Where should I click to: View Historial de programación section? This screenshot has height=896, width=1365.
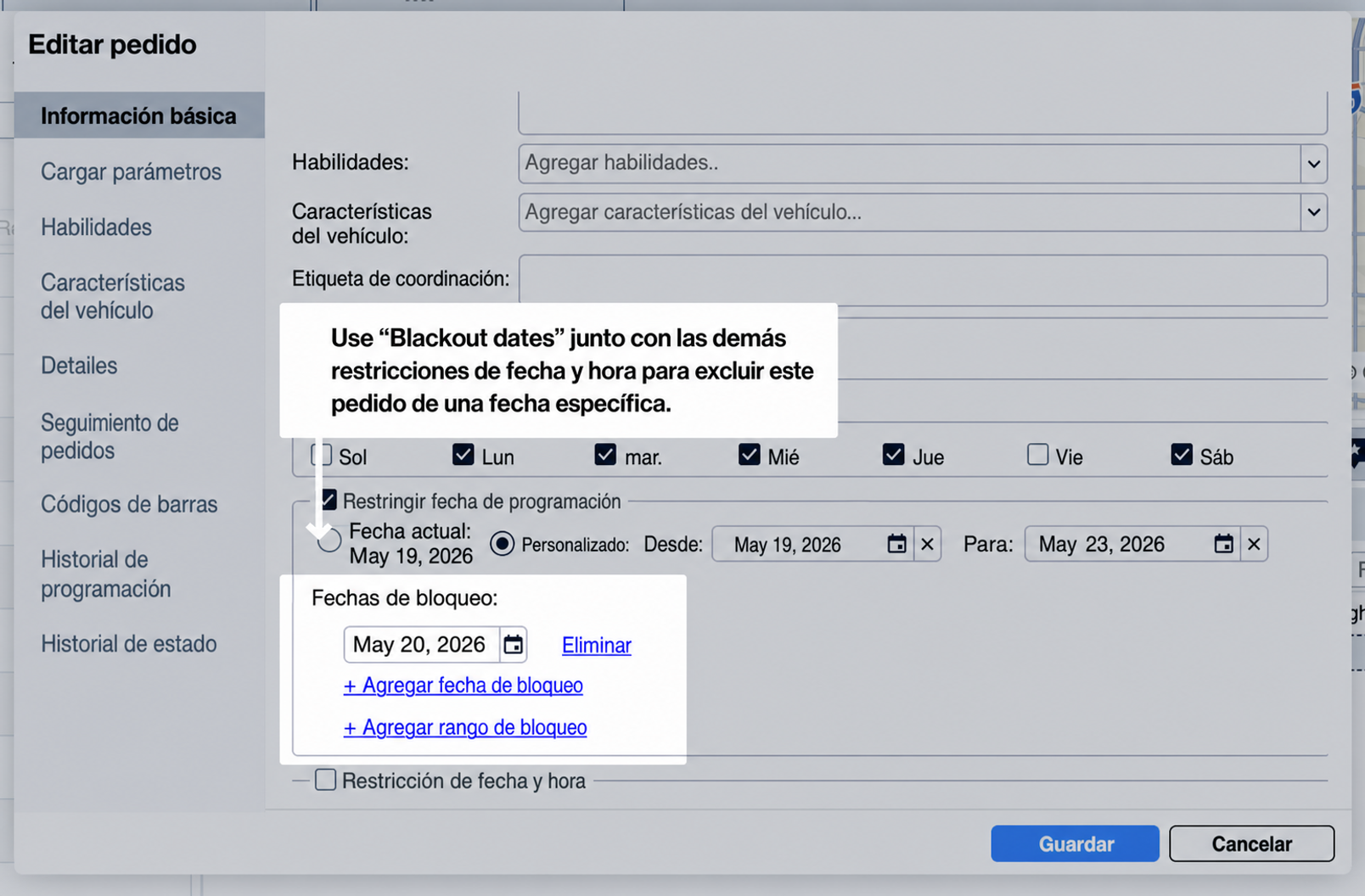click(x=106, y=574)
